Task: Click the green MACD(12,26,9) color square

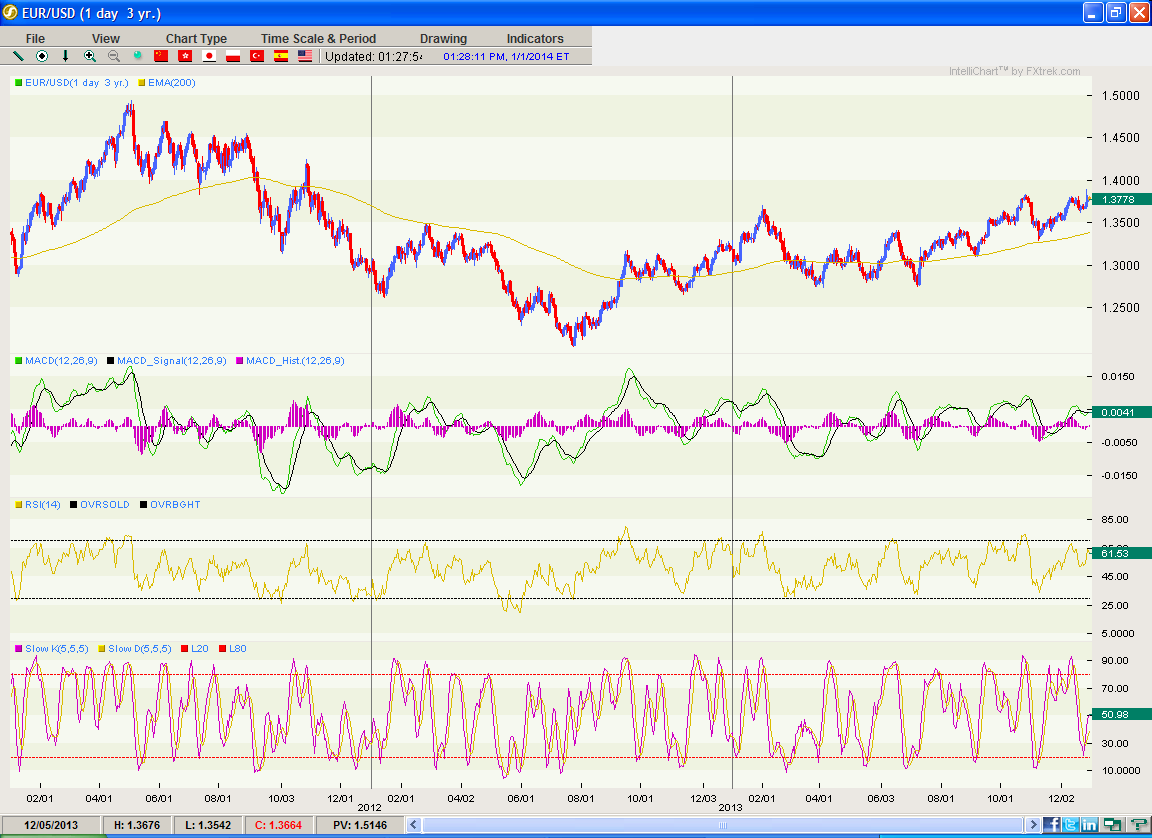Action: point(17,360)
